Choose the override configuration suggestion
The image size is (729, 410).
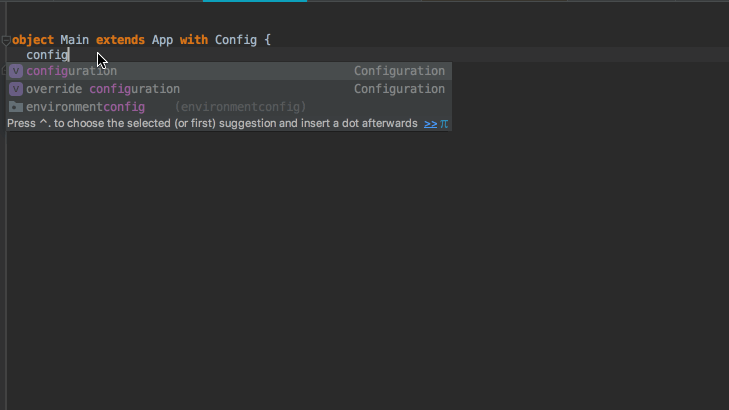click(228, 89)
